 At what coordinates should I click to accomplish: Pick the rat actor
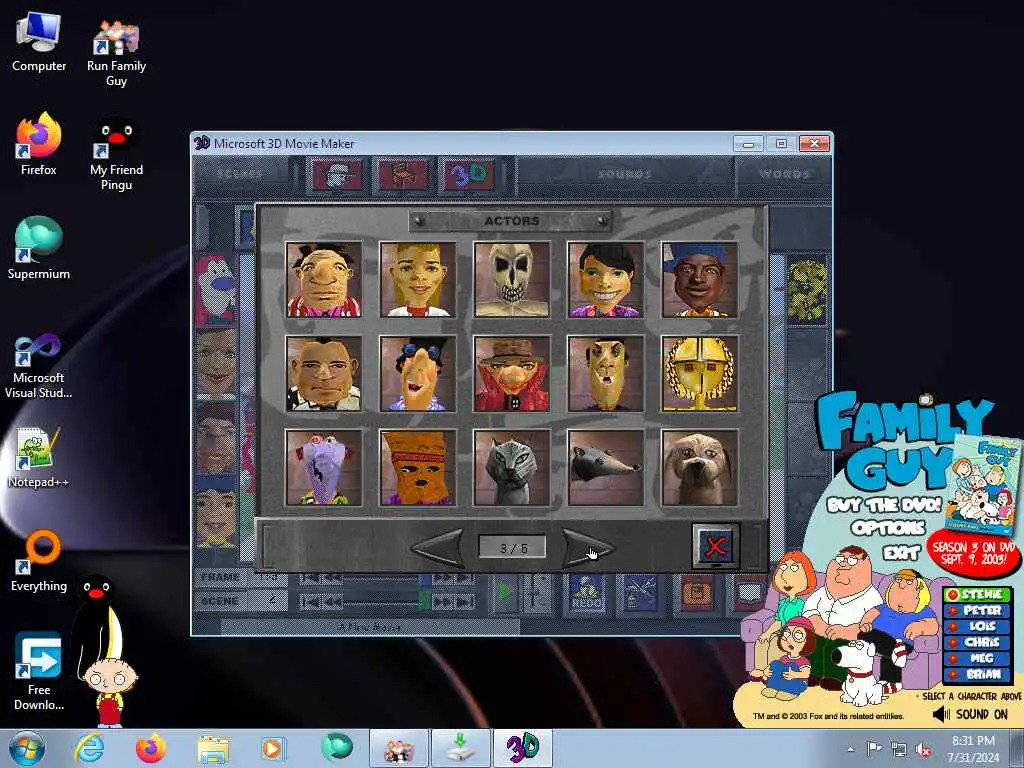[x=606, y=468]
